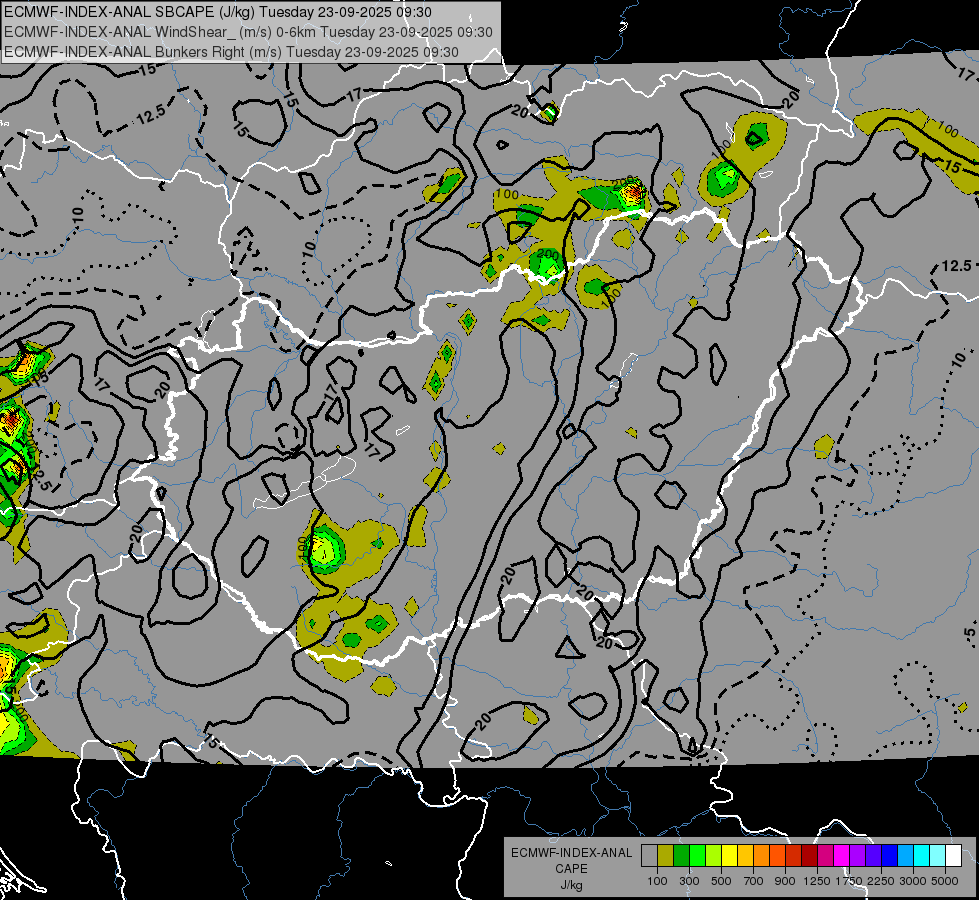Select the dark red legend swatch

tap(809, 856)
